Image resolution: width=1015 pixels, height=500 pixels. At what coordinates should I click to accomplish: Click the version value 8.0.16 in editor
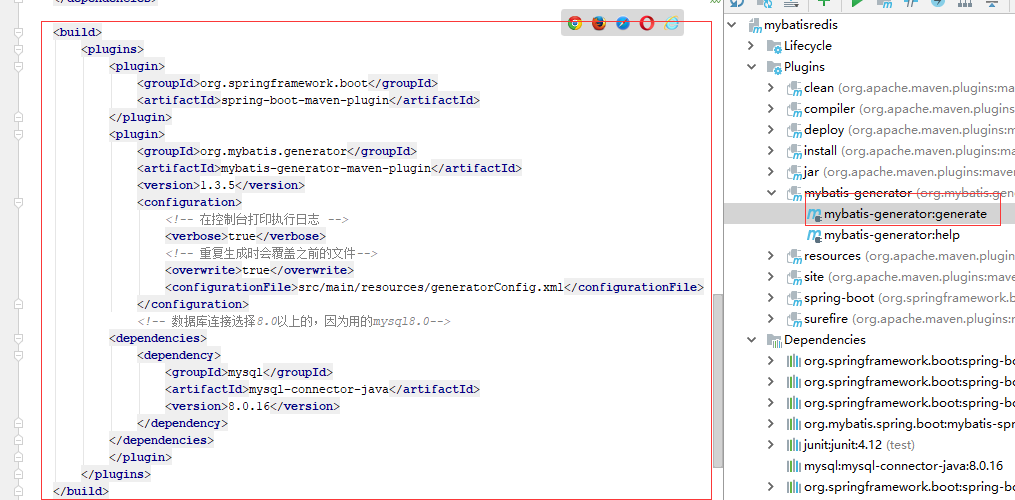[249, 406]
